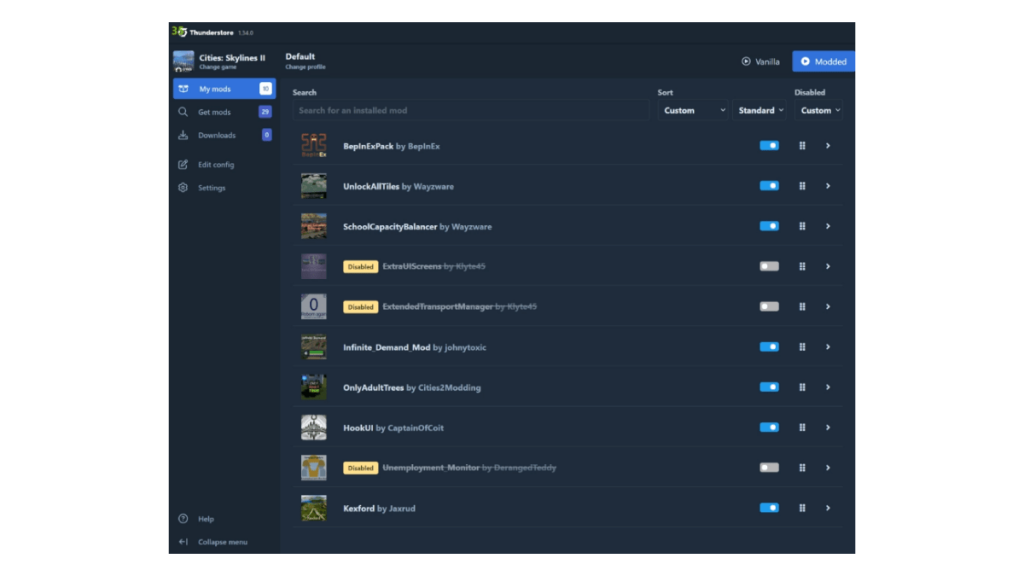
Task: Click the ExtraUIScreens mod icon
Action: point(313,266)
